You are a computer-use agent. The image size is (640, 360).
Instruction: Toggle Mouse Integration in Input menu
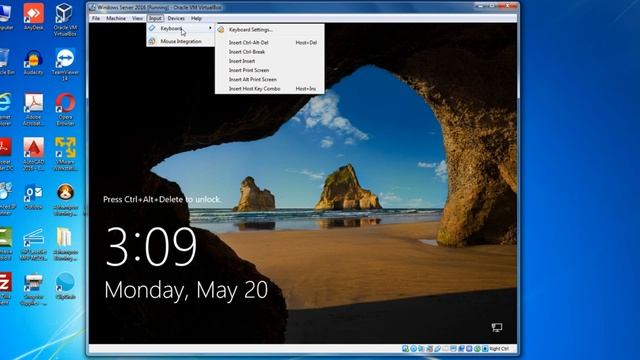(180, 41)
